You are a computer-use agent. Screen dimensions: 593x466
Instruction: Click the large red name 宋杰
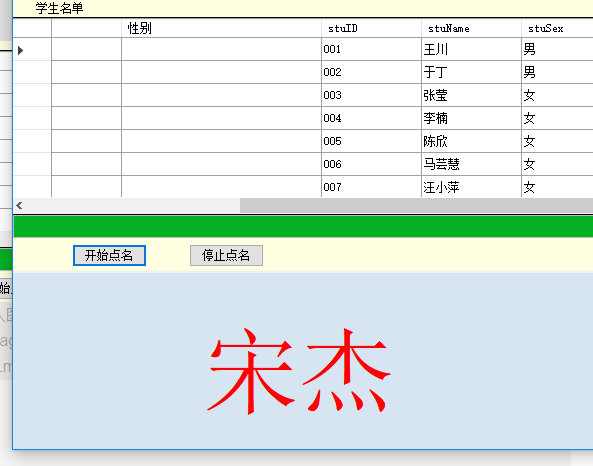pyautogui.click(x=299, y=371)
